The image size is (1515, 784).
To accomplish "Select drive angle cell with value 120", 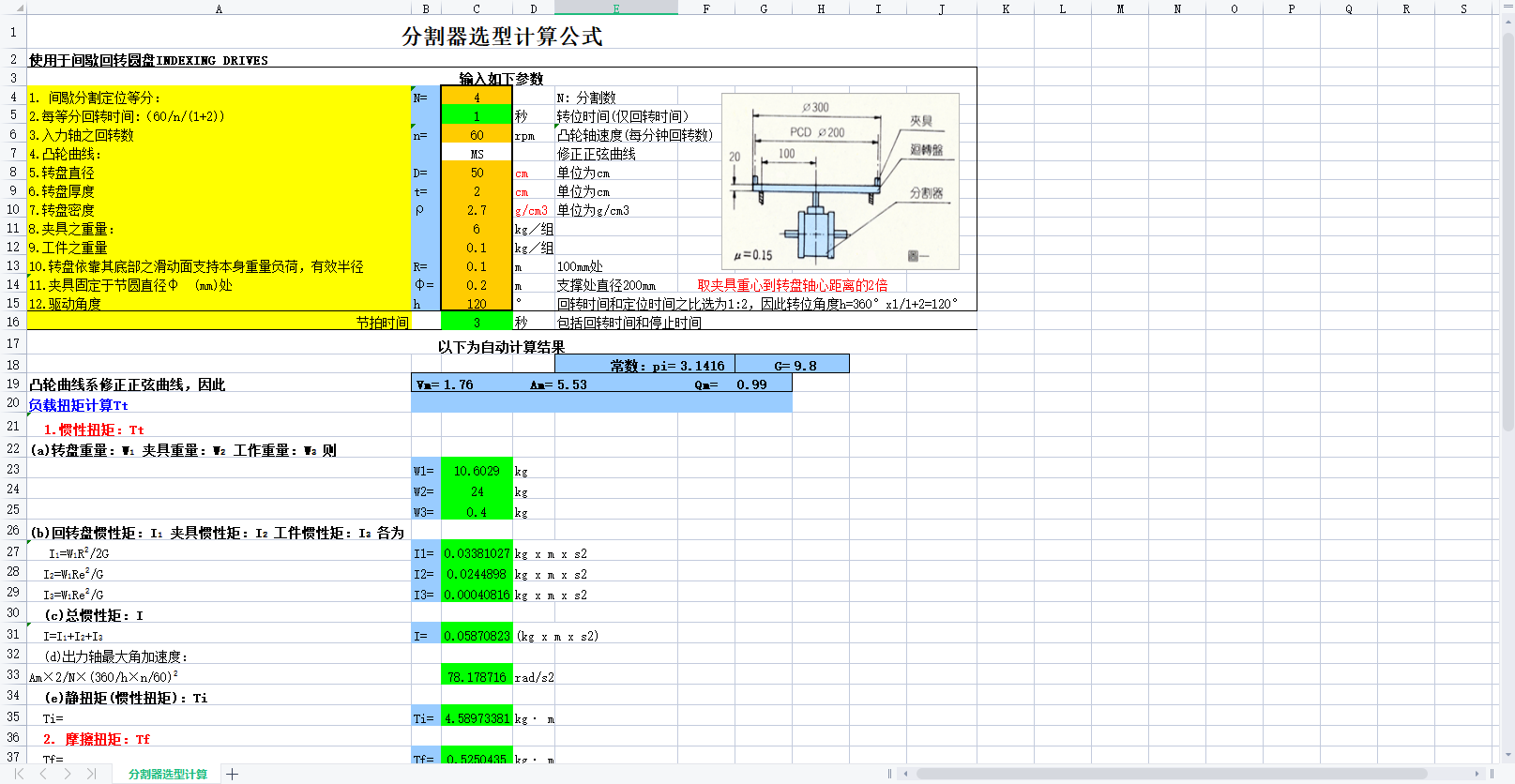I will point(477,303).
